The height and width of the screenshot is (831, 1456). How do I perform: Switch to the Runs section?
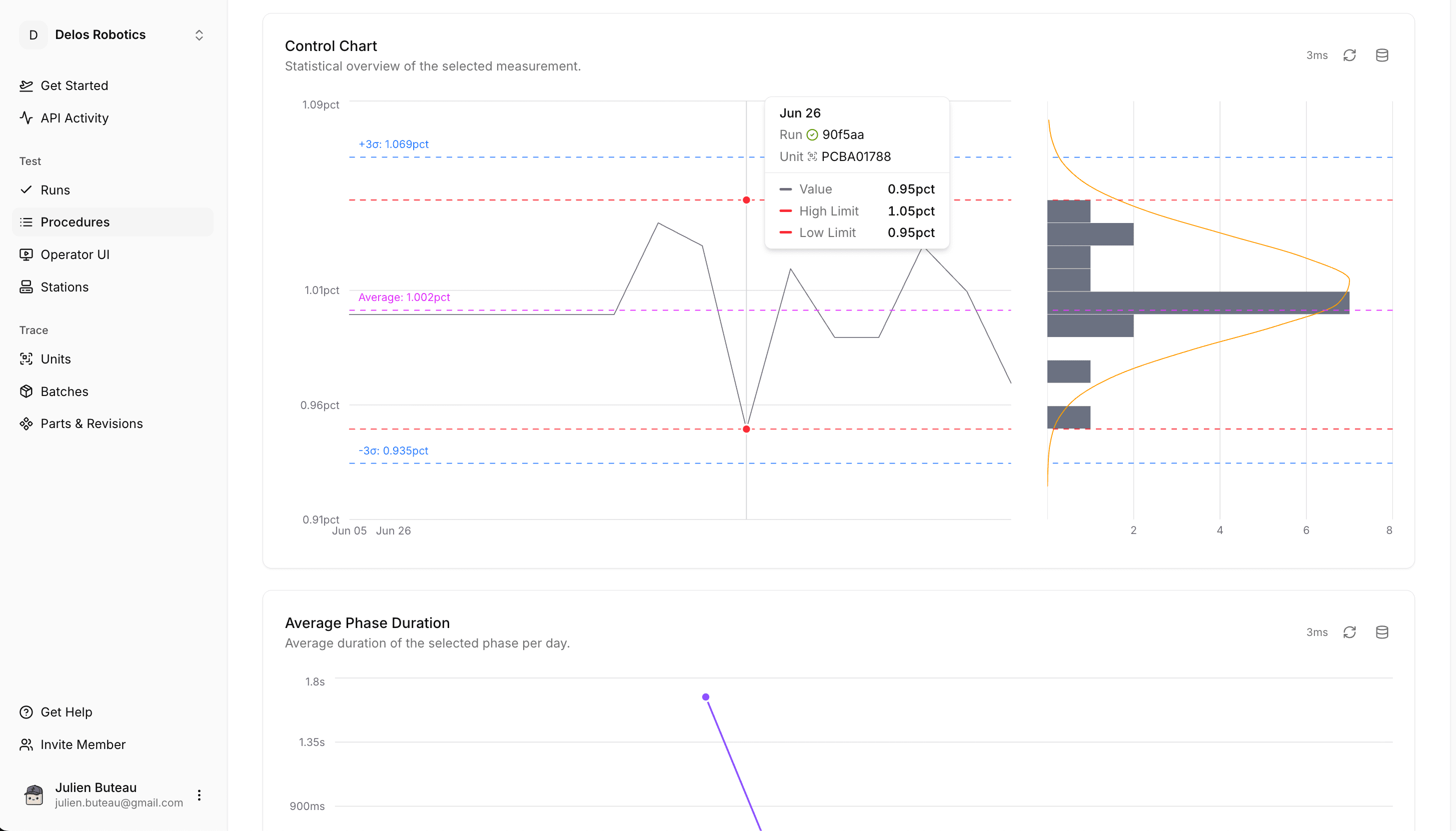[55, 189]
